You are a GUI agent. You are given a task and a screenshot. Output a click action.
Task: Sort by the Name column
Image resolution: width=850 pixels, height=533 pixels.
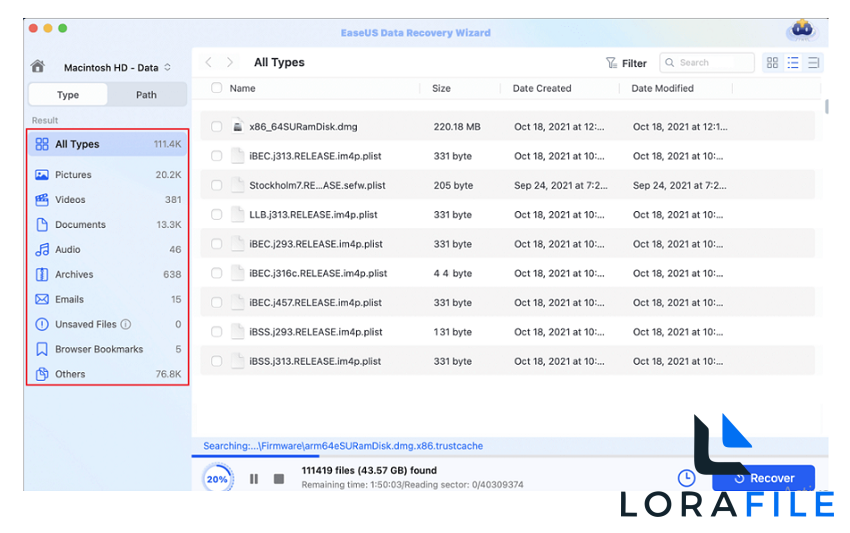pos(242,88)
